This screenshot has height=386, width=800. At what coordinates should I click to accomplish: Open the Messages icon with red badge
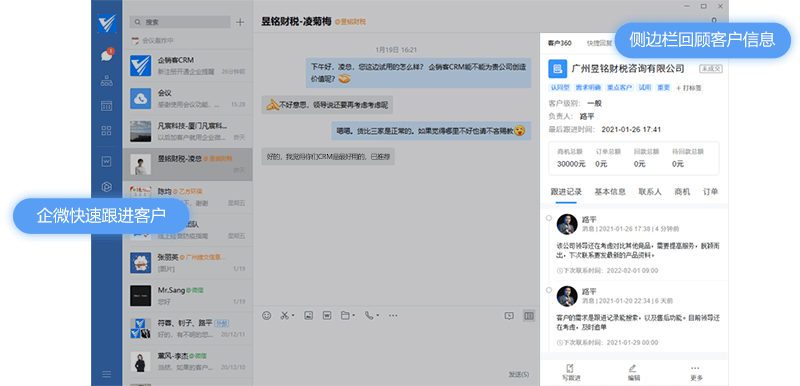click(107, 56)
